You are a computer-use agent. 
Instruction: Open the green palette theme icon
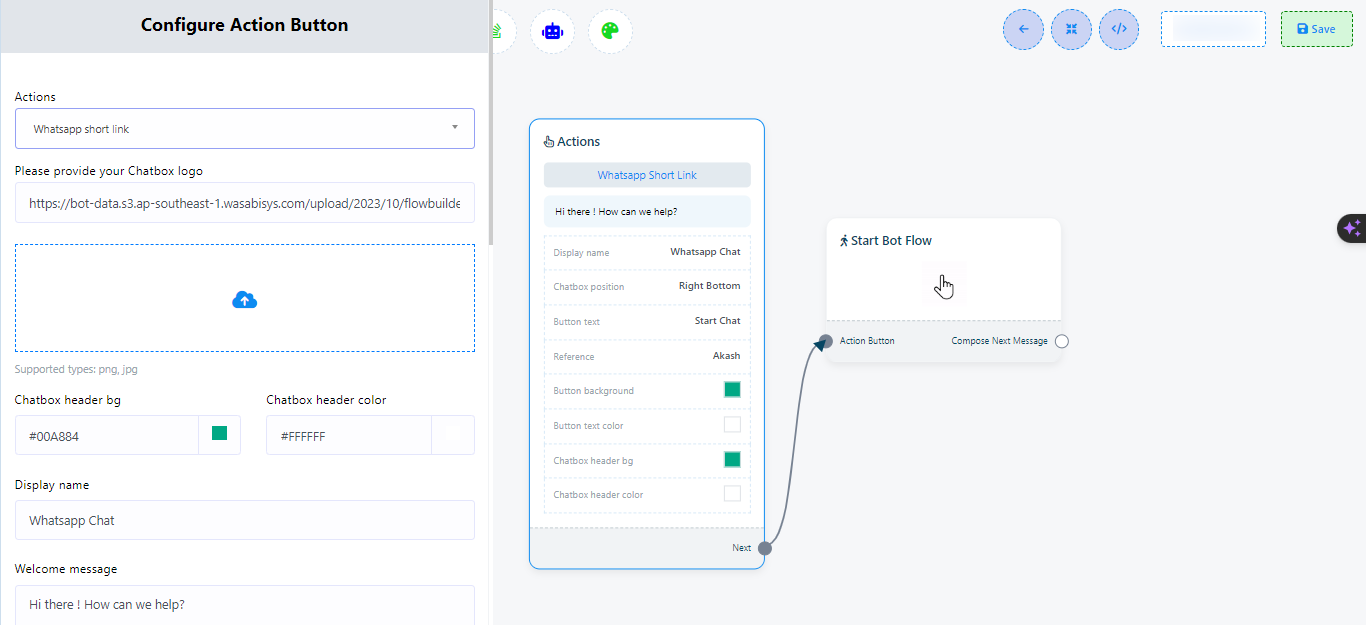[610, 31]
